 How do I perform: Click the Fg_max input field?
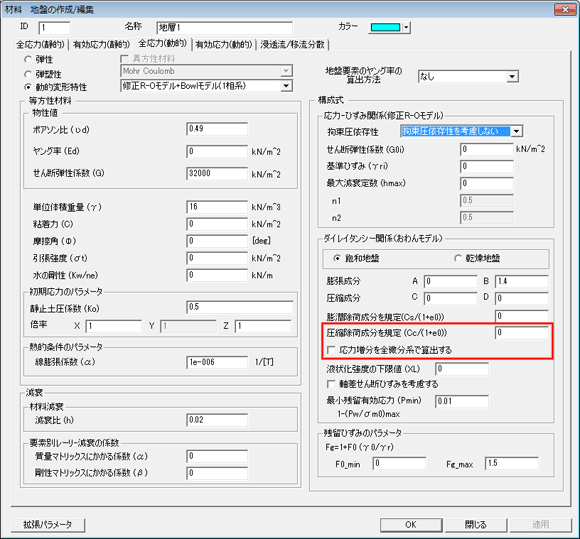coord(512,464)
